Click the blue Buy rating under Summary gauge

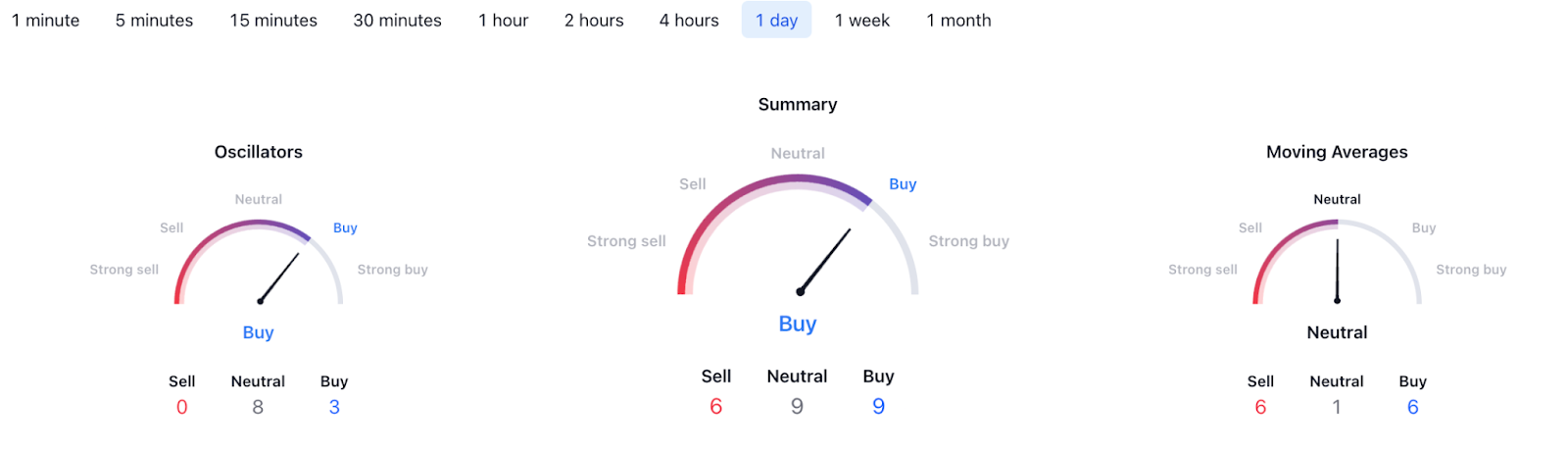[x=798, y=325]
